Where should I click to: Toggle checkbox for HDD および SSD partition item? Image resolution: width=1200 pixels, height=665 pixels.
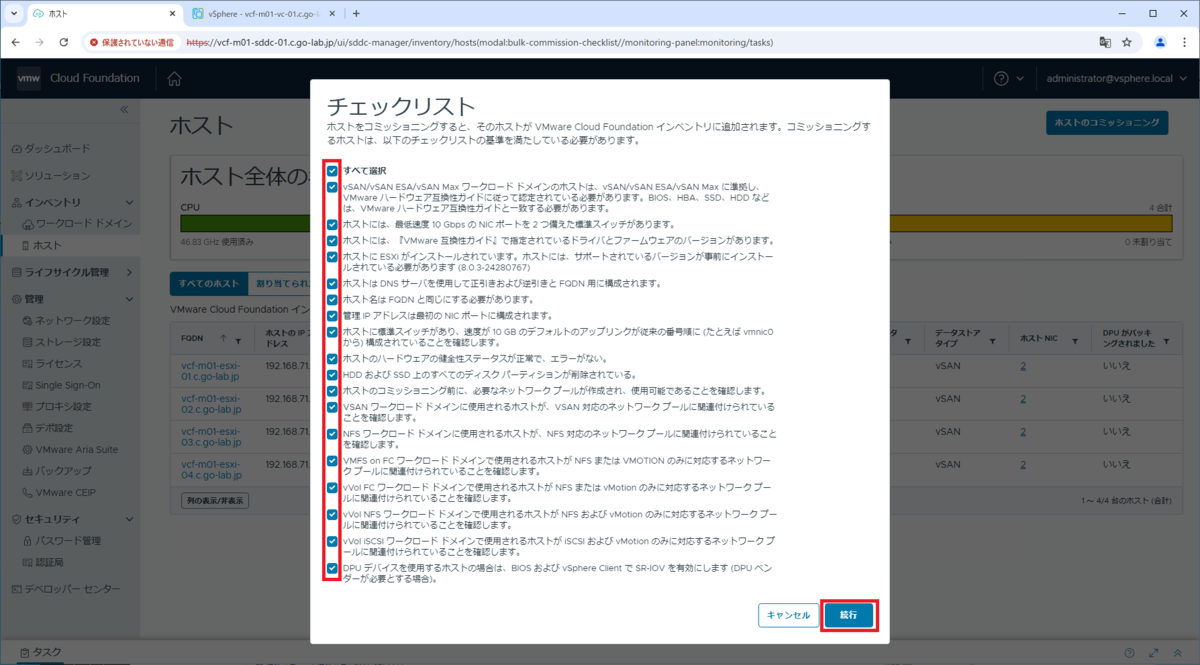coord(332,374)
